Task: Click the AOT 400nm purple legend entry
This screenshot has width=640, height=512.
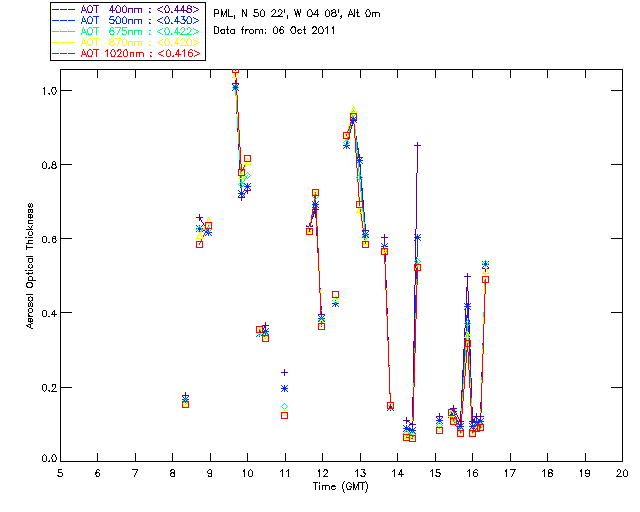Action: click(x=126, y=9)
